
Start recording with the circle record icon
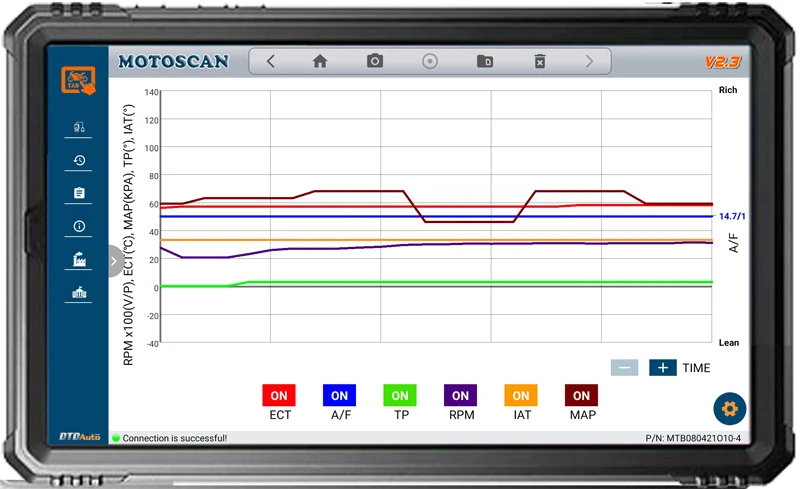click(430, 62)
